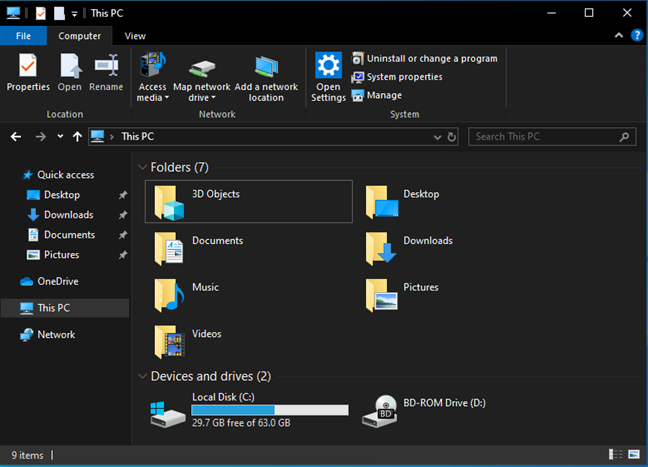Select the 3D Objects folder
The width and height of the screenshot is (648, 467).
tap(249, 201)
